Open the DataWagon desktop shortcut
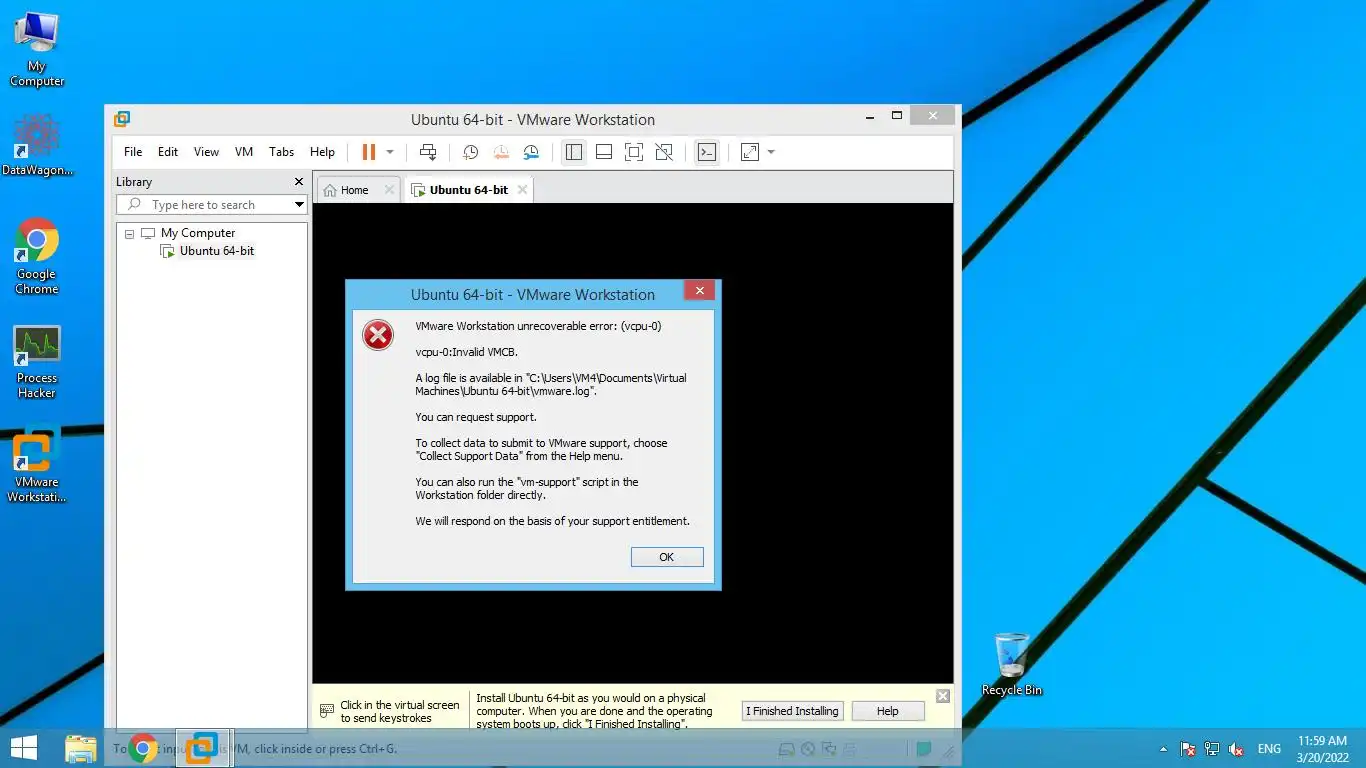Viewport: 1366px width, 768px height. pyautogui.click(x=37, y=146)
